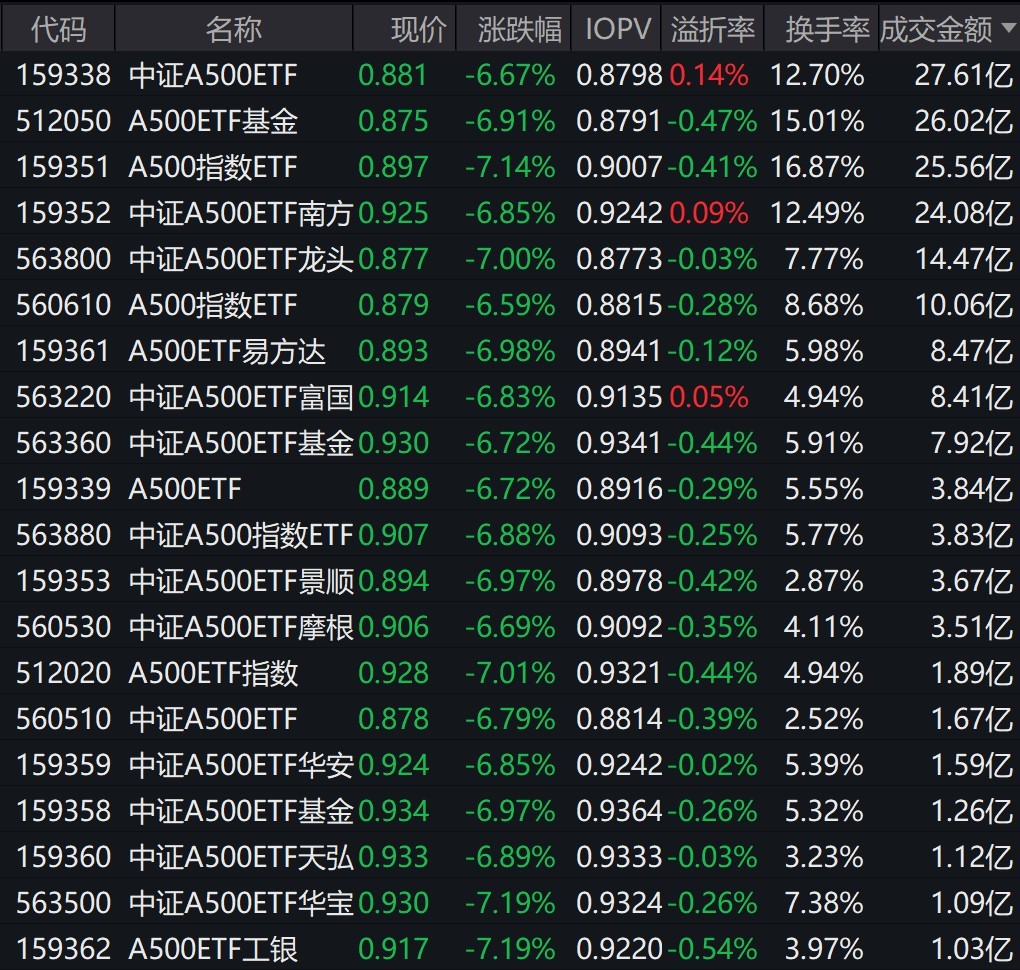Select 中证A500ETF龙头 name

coord(241,259)
